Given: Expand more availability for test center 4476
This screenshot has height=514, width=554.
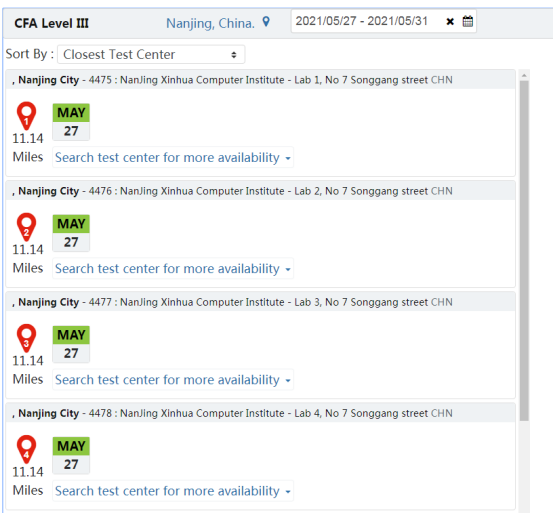Looking at the screenshot, I should tap(173, 269).
